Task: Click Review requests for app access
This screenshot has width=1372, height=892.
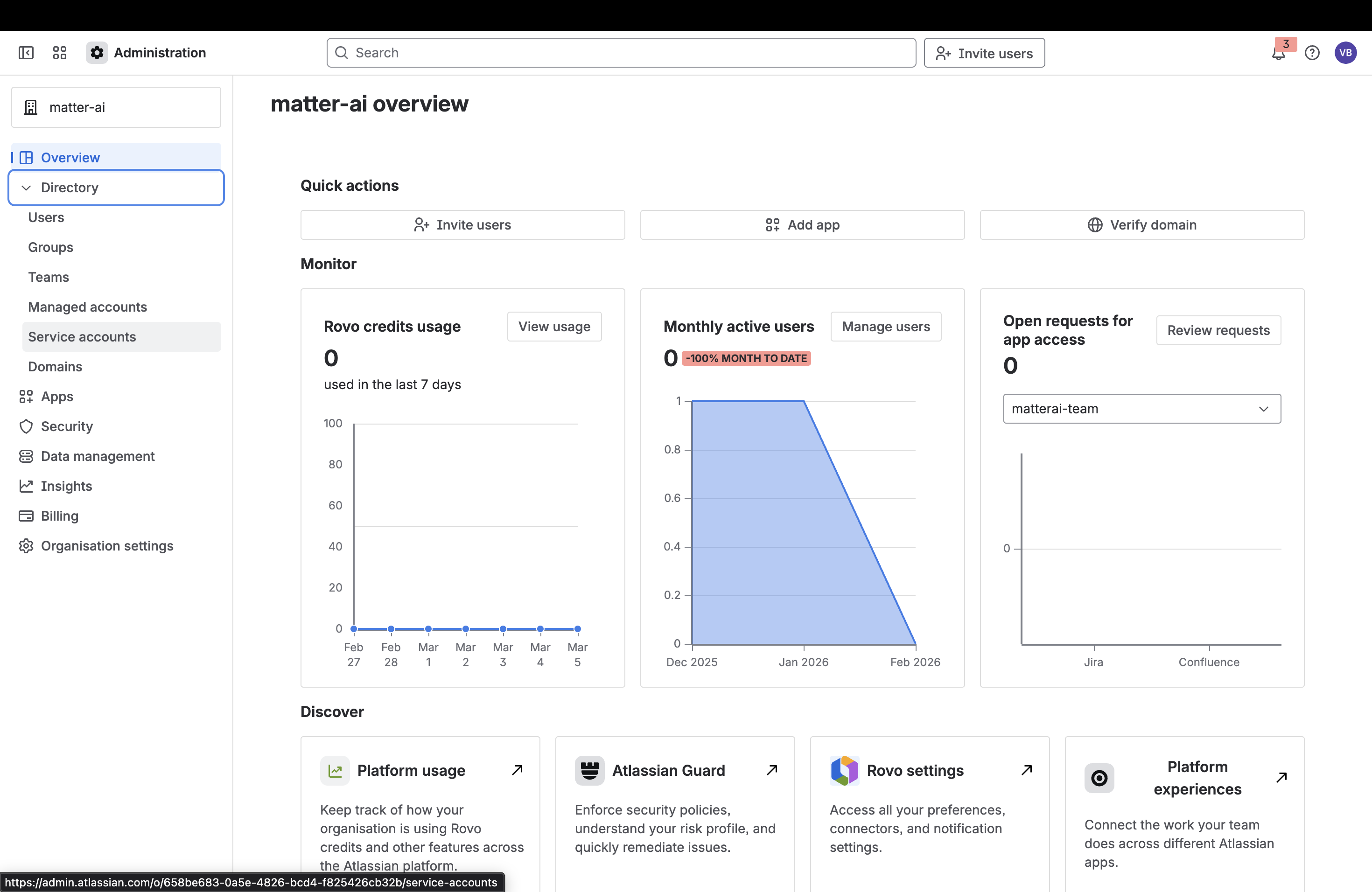Action: 1218,330
